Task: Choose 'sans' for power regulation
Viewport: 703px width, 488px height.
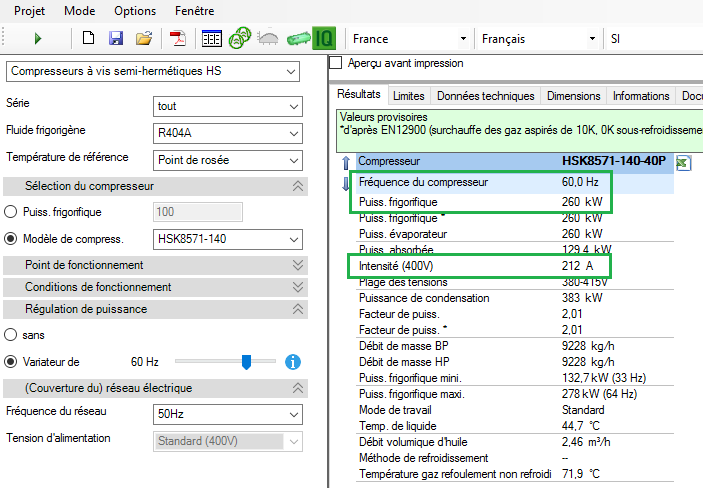Action: [x=11, y=335]
